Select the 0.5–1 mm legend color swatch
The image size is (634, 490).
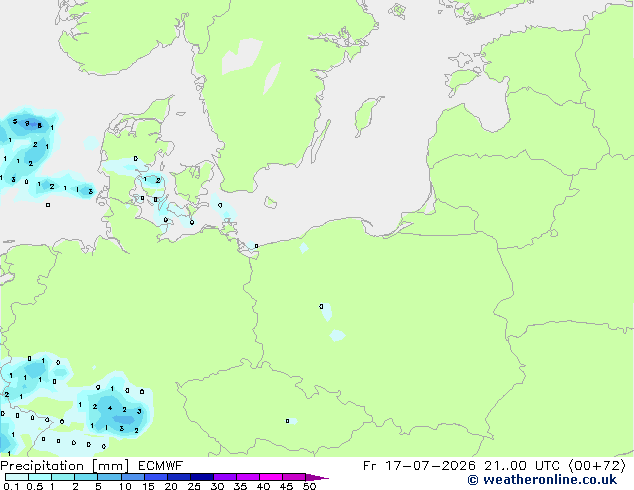[x=40, y=477]
